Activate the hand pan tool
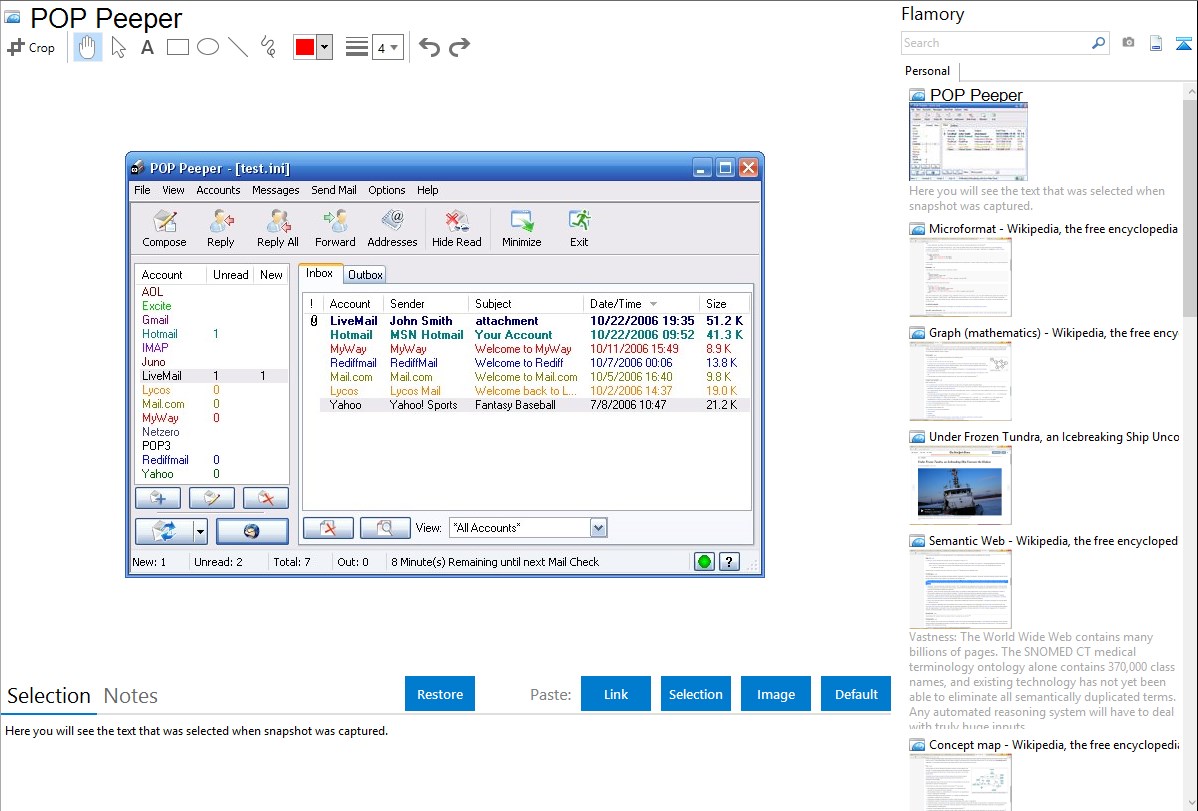This screenshot has height=811, width=1198. click(88, 47)
